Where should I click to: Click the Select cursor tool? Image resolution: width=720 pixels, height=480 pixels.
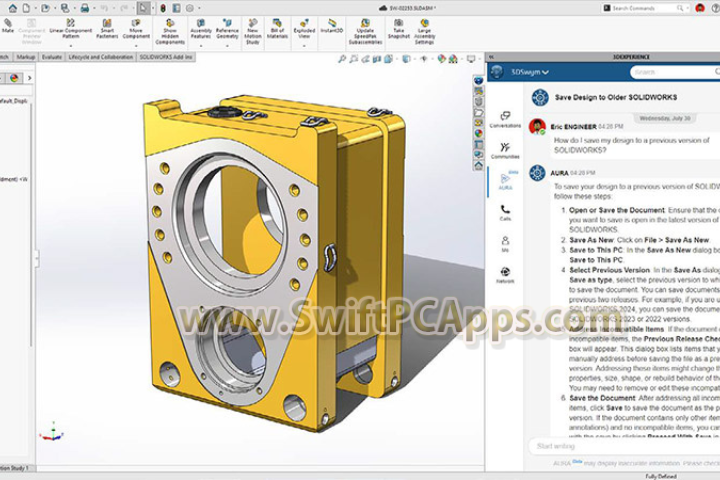(x=144, y=8)
